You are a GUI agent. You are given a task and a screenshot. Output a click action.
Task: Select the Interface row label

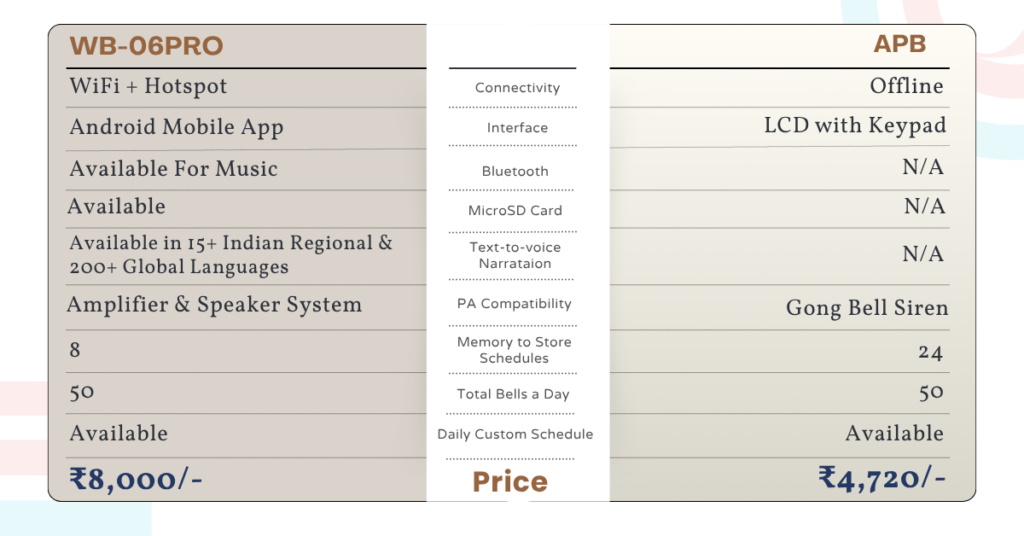(517, 128)
